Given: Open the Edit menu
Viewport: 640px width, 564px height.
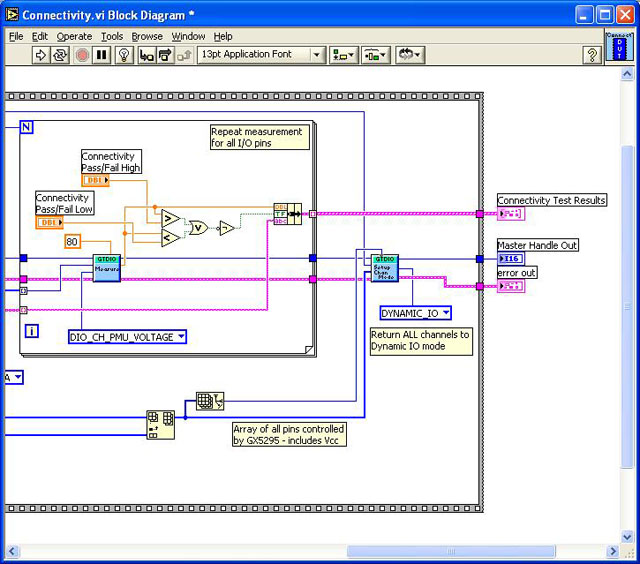Looking at the screenshot, I should click(x=40, y=36).
